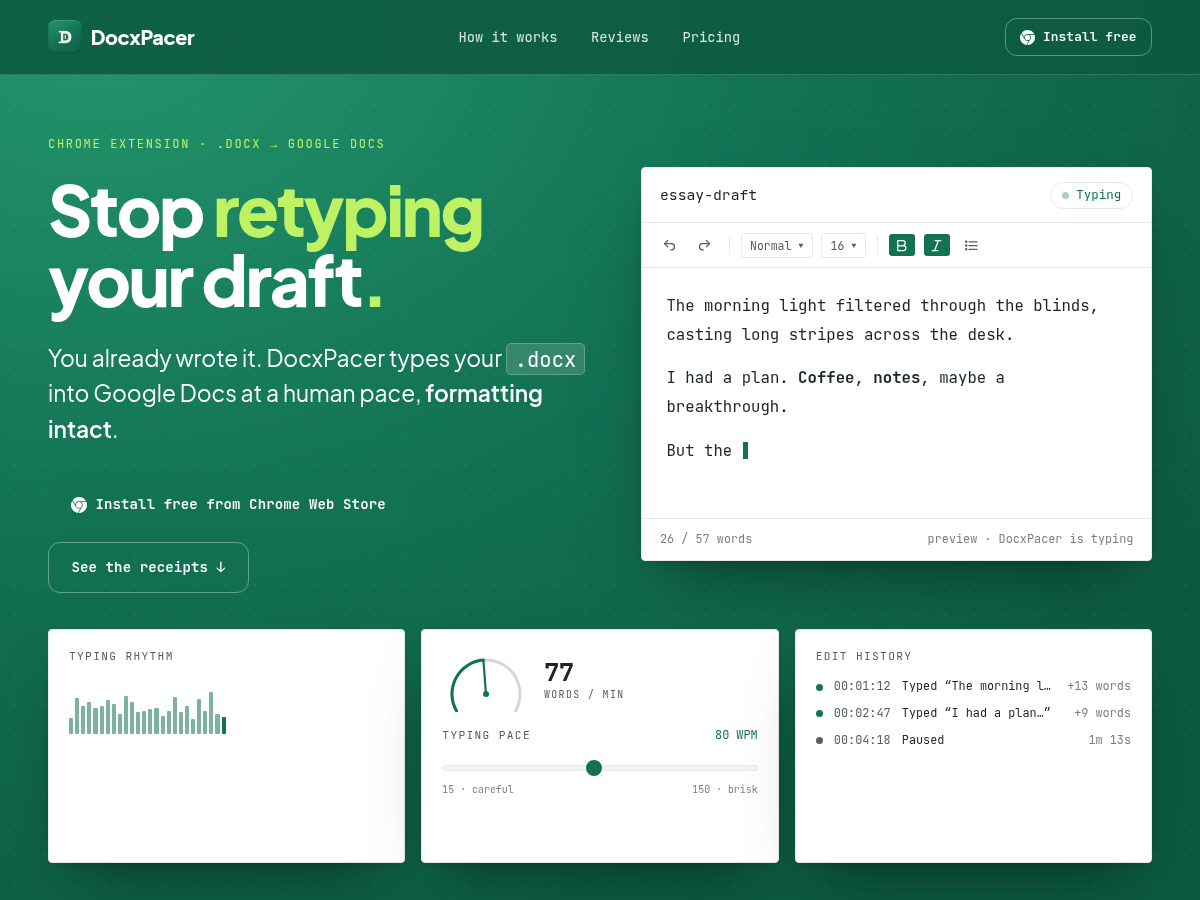The height and width of the screenshot is (900, 1200).
Task: Click 'preview · DocxPacer is typing' status text
Action: 1030,539
